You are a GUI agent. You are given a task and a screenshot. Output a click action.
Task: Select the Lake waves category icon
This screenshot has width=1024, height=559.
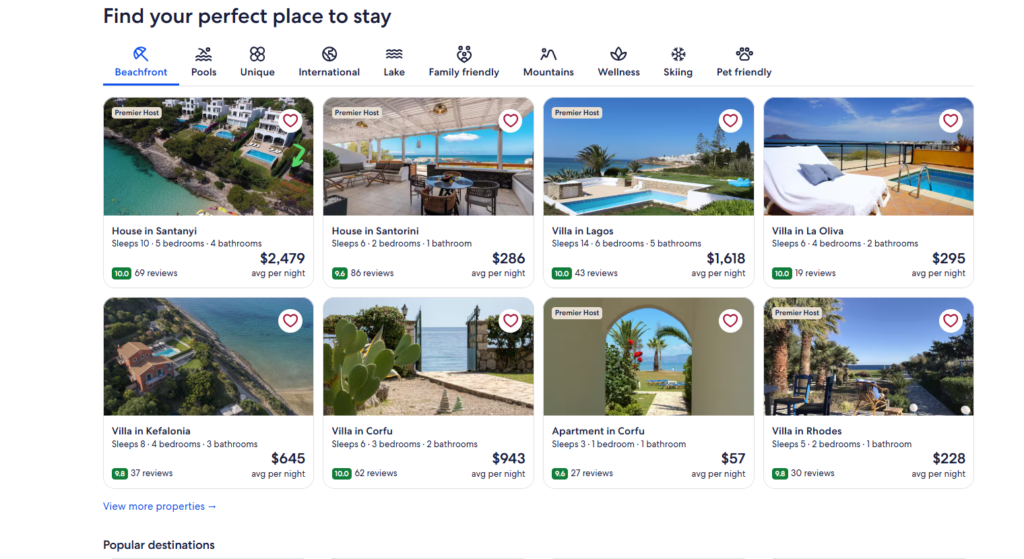tap(394, 55)
